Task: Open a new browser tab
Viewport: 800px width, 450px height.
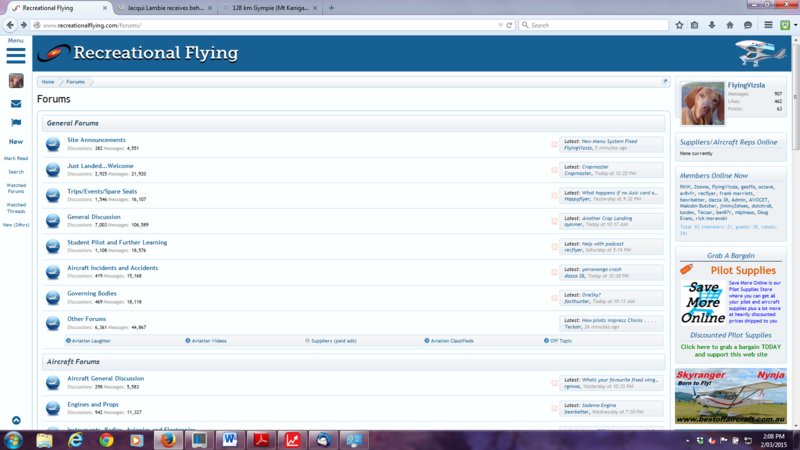Action: (331, 8)
